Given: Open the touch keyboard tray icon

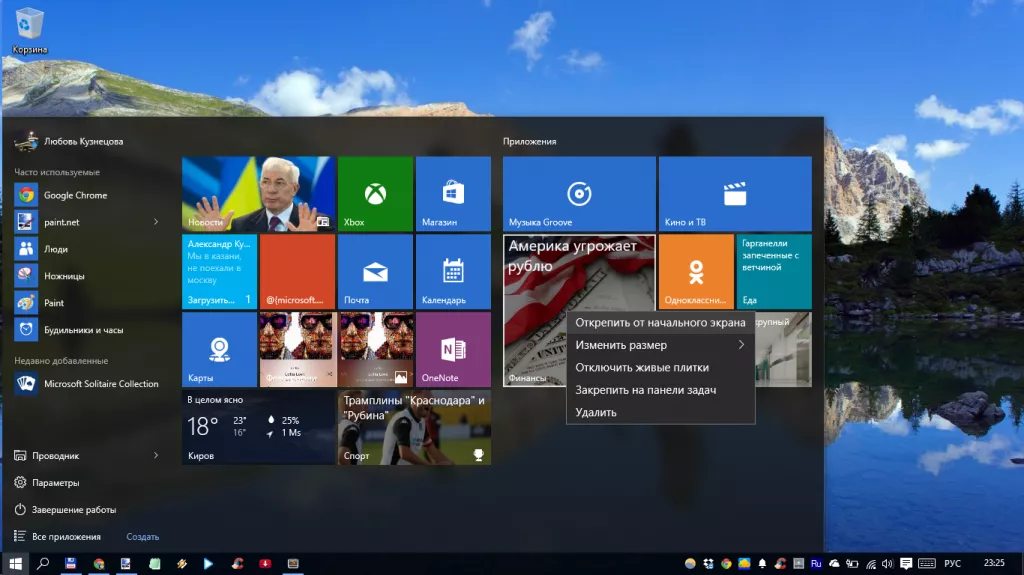Looking at the screenshot, I should click(927, 563).
